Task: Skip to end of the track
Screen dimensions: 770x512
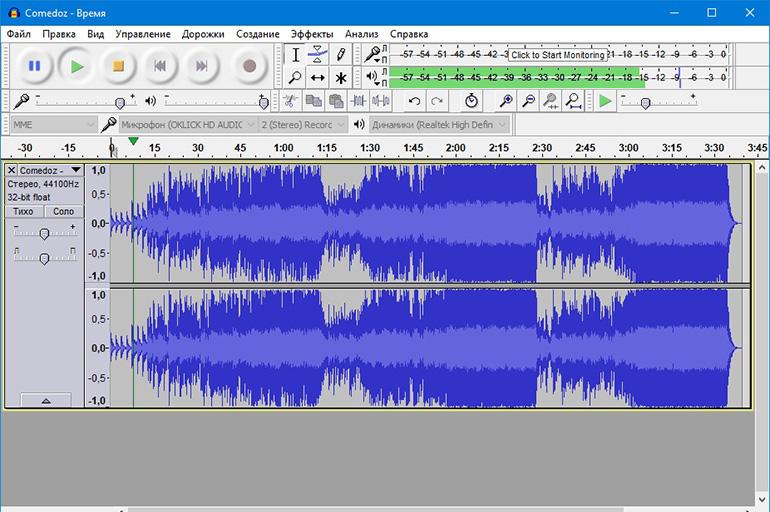Action: [201, 66]
